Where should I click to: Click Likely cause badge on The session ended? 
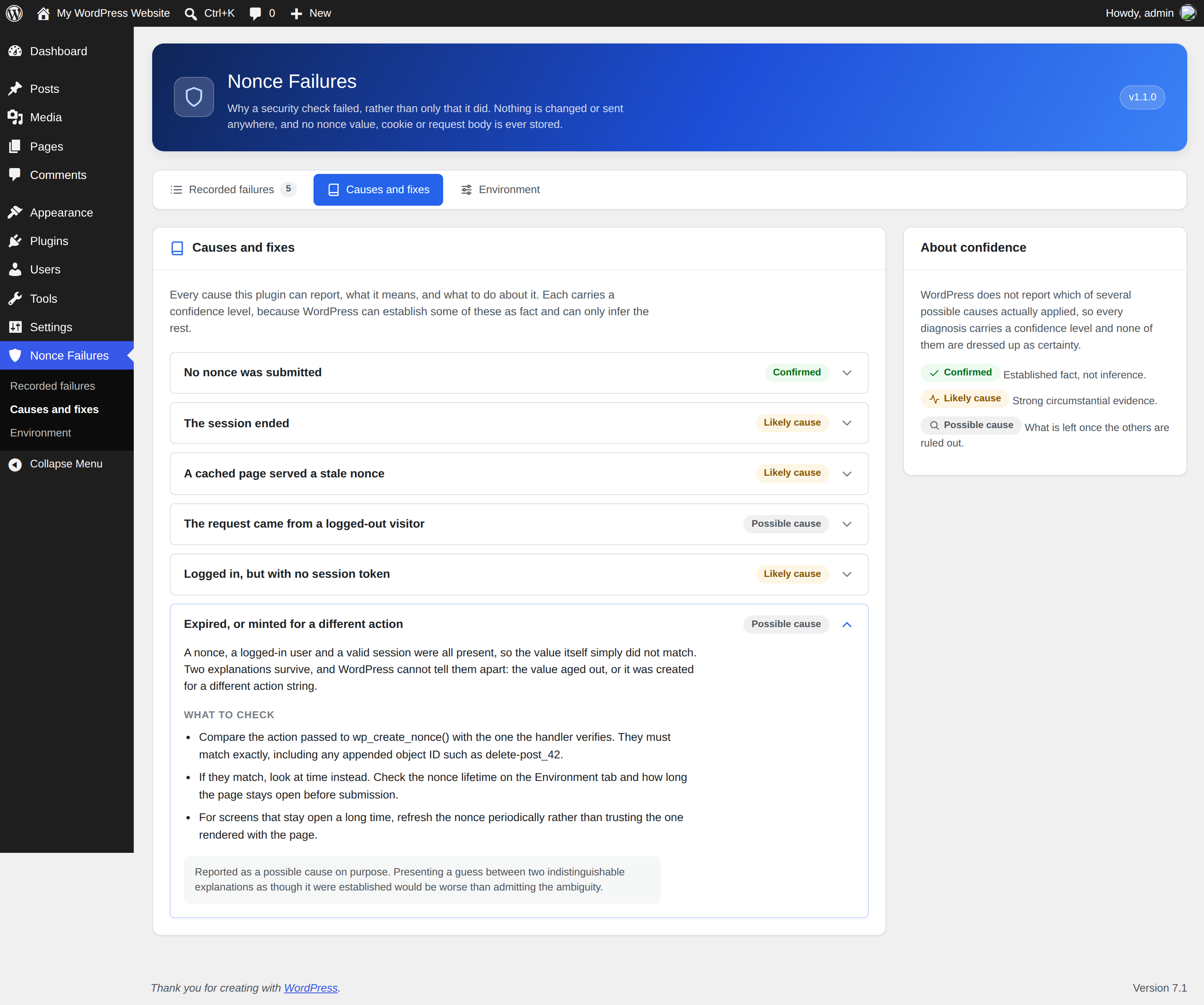coord(792,423)
